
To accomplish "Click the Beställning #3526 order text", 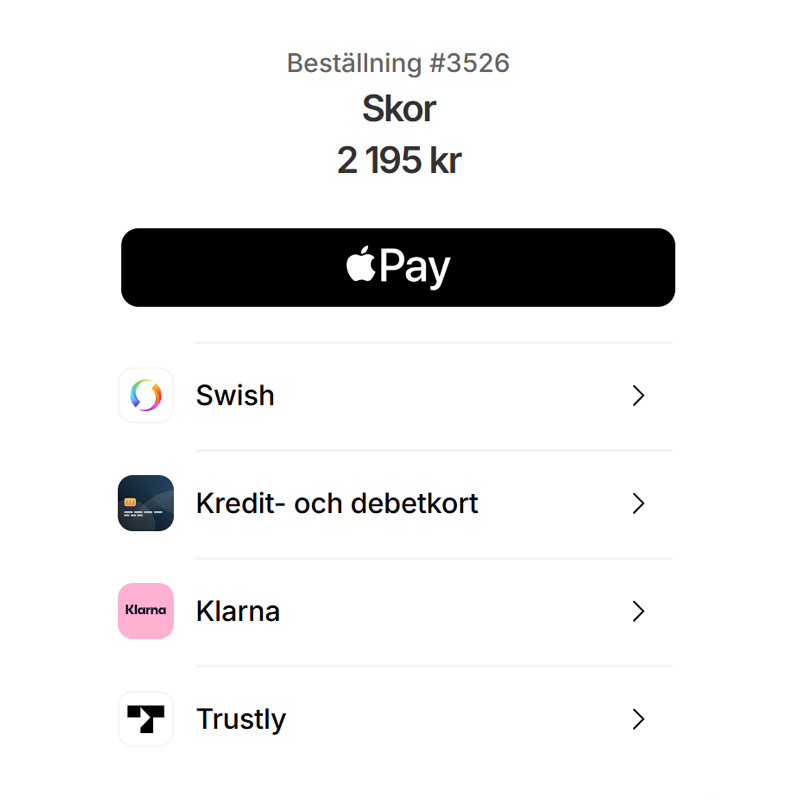I will tap(398, 63).
